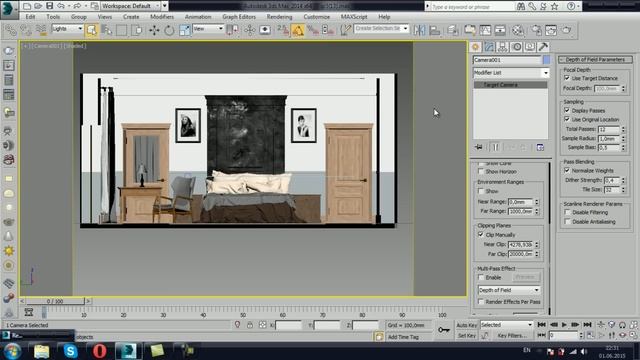Viewport: 640px width, 360px height.
Task: Click Configure Modifier Sets icon
Action: point(540,147)
